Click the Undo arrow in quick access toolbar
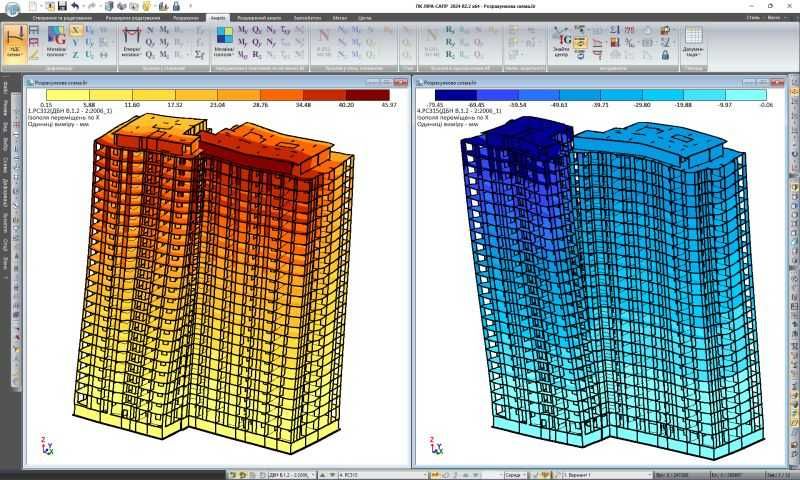 coord(76,6)
